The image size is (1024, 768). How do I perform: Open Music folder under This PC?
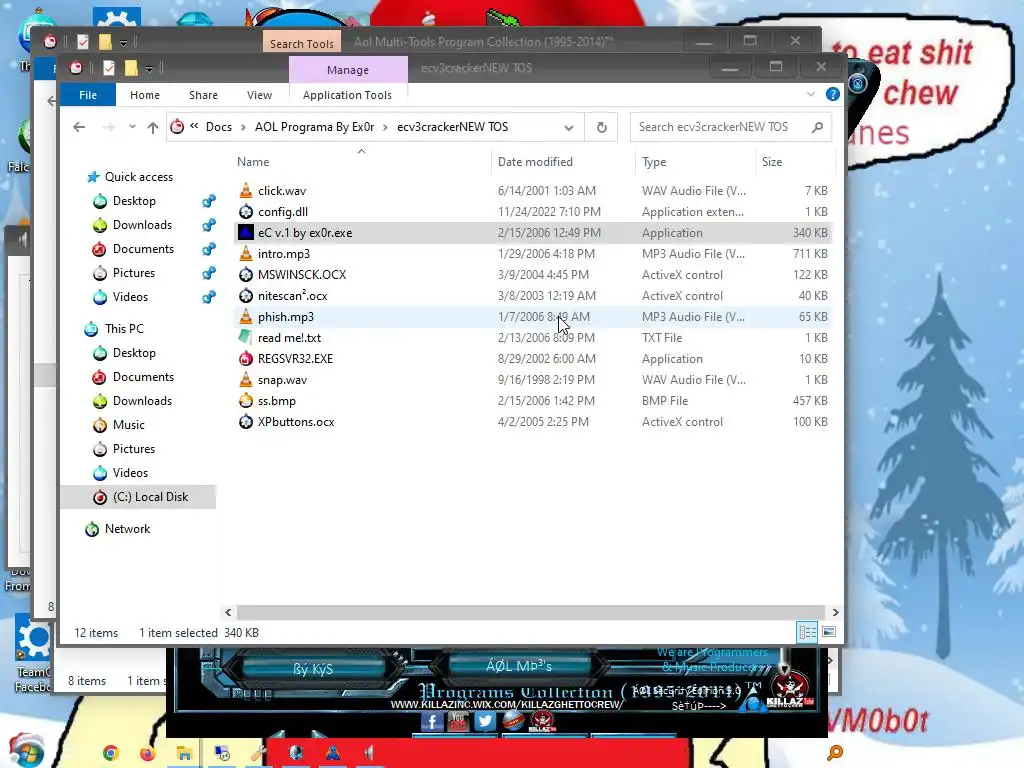click(x=129, y=425)
